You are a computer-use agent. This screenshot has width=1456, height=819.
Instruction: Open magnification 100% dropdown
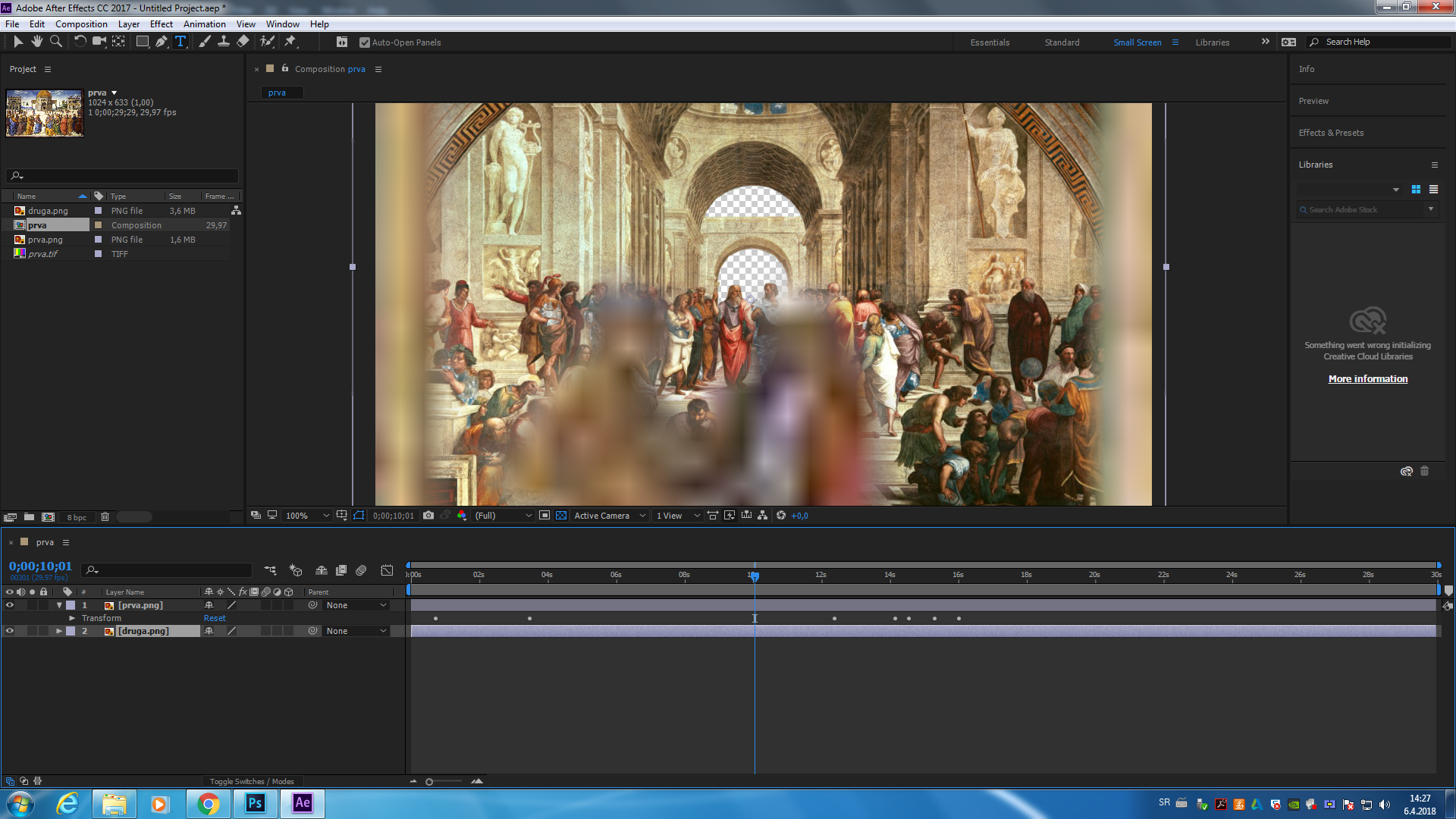point(307,516)
